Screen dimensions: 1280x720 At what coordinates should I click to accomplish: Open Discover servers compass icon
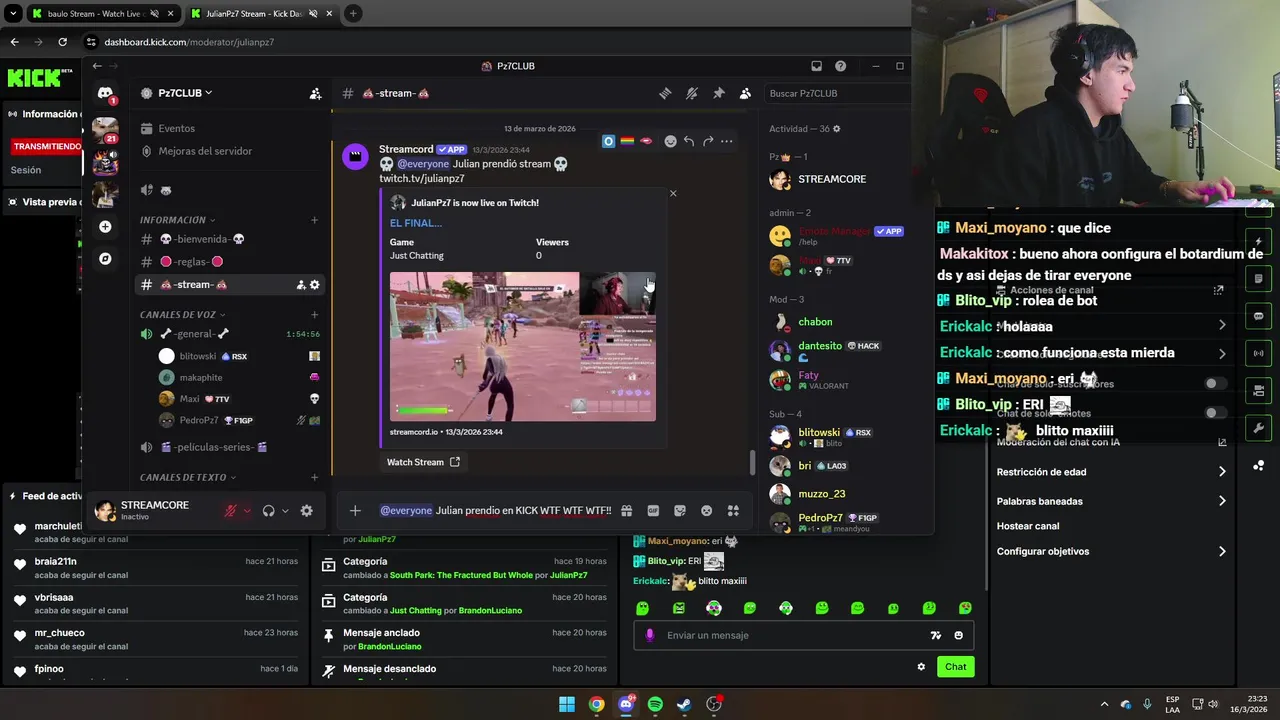[x=105, y=258]
